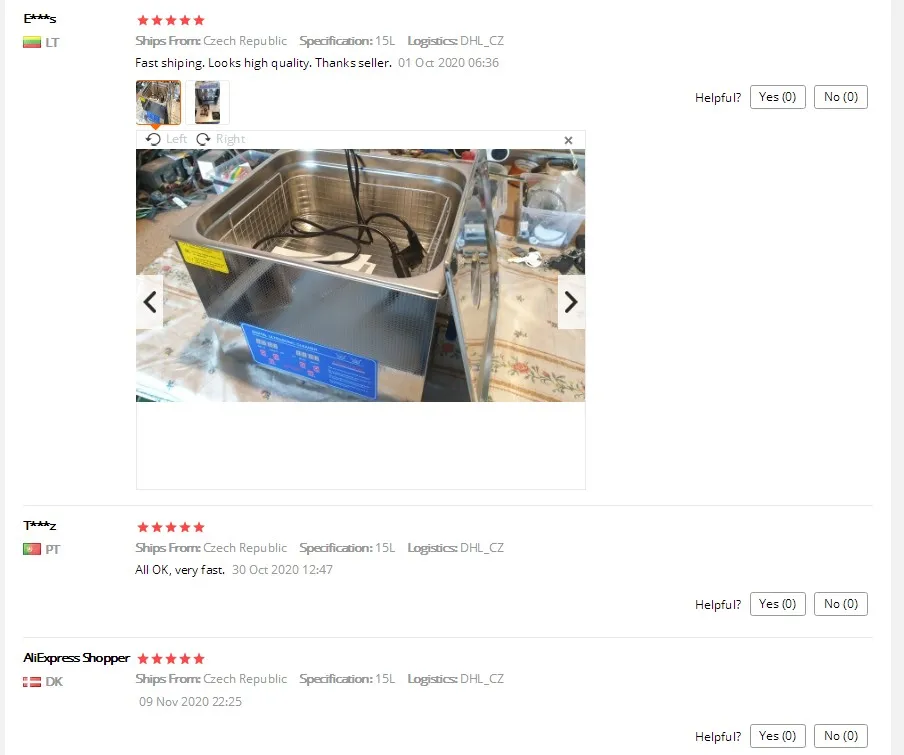Advance to the next review photo arrow

(x=571, y=302)
